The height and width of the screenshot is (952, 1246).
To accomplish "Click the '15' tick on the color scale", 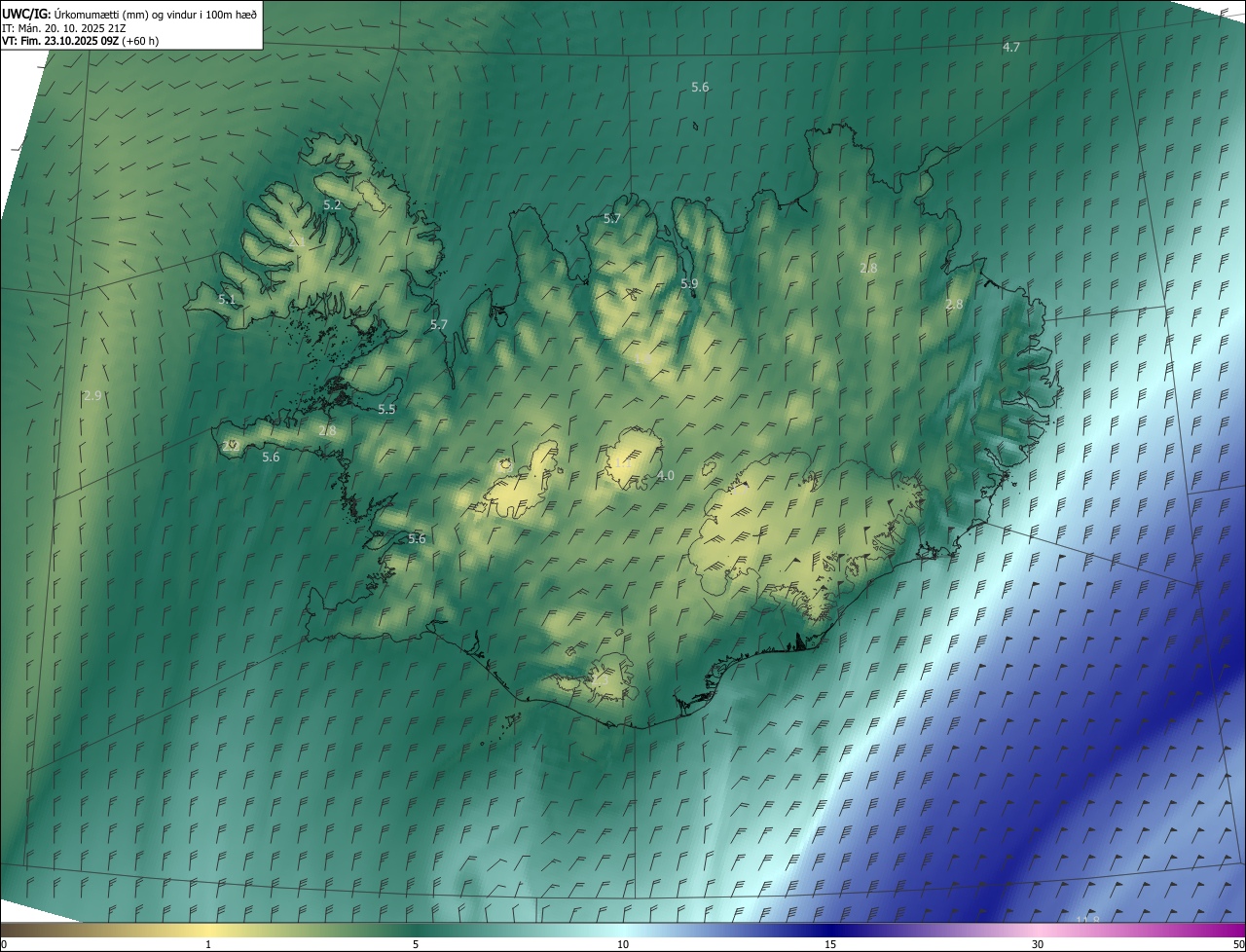I will pyautogui.click(x=830, y=944).
